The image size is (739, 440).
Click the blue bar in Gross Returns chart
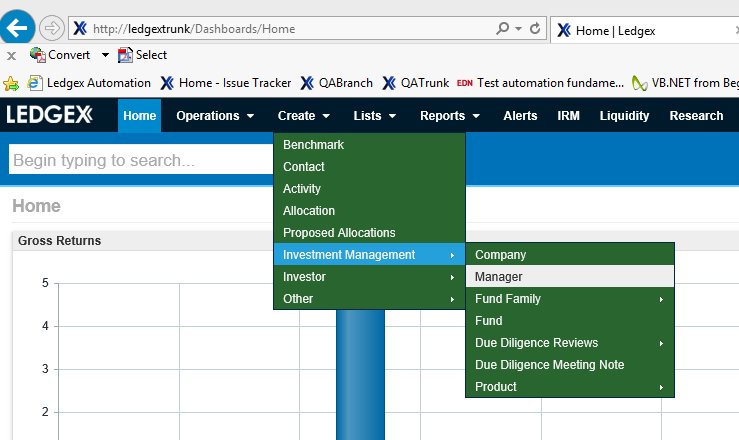361,375
